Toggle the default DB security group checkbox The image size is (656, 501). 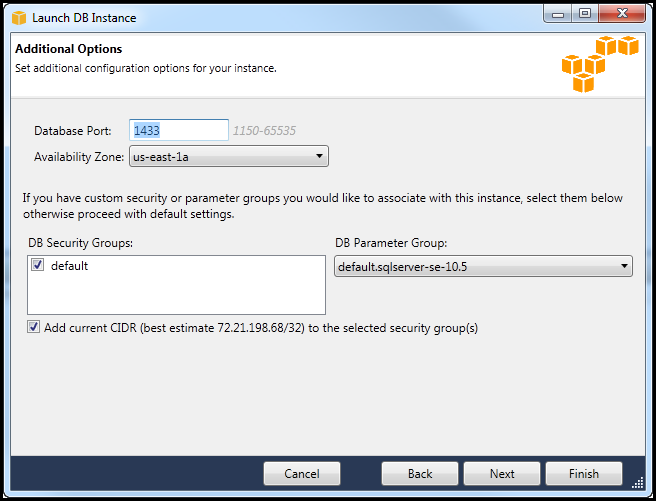coord(38,266)
